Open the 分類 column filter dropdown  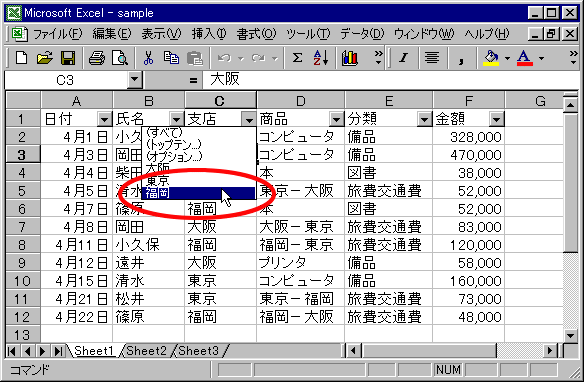424,119
